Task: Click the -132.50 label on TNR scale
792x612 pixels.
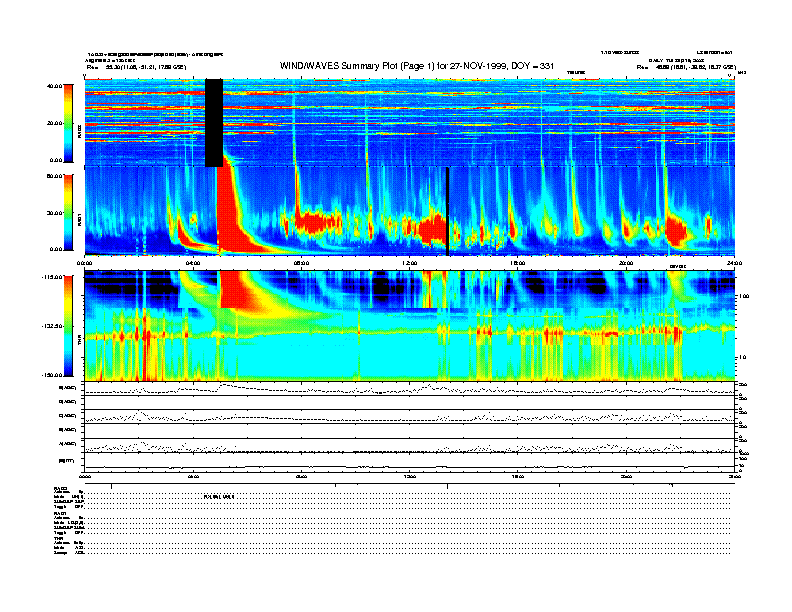Action: (x=53, y=326)
